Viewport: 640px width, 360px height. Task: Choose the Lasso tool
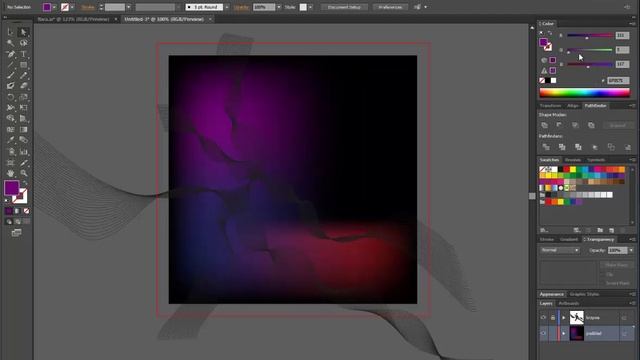click(23, 43)
